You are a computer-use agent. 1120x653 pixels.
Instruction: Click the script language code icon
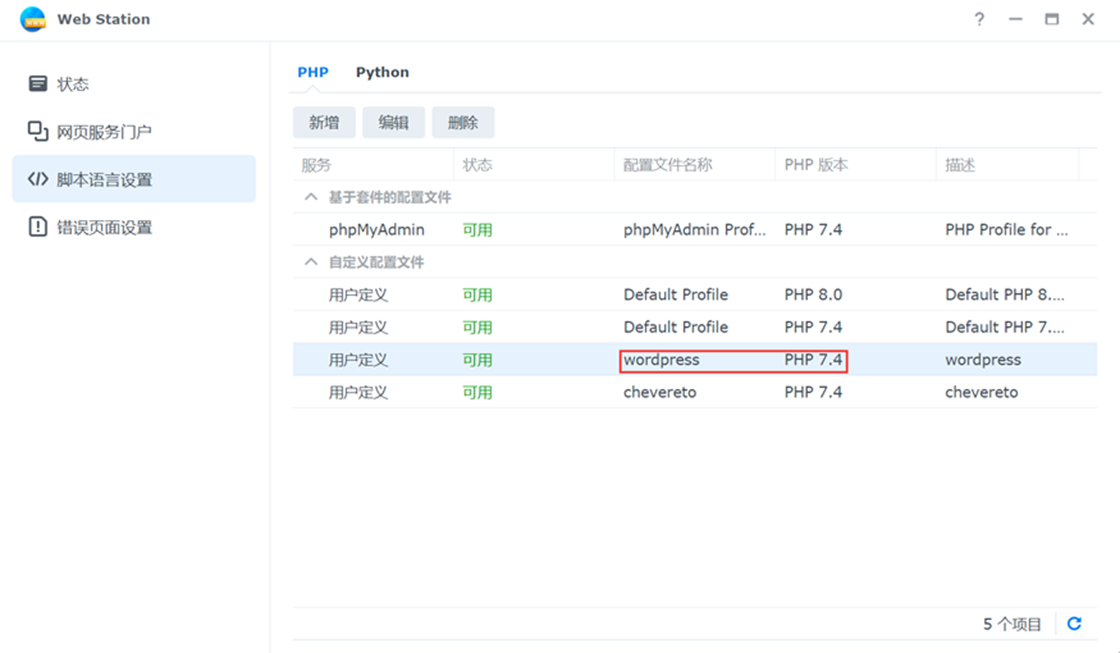point(38,179)
